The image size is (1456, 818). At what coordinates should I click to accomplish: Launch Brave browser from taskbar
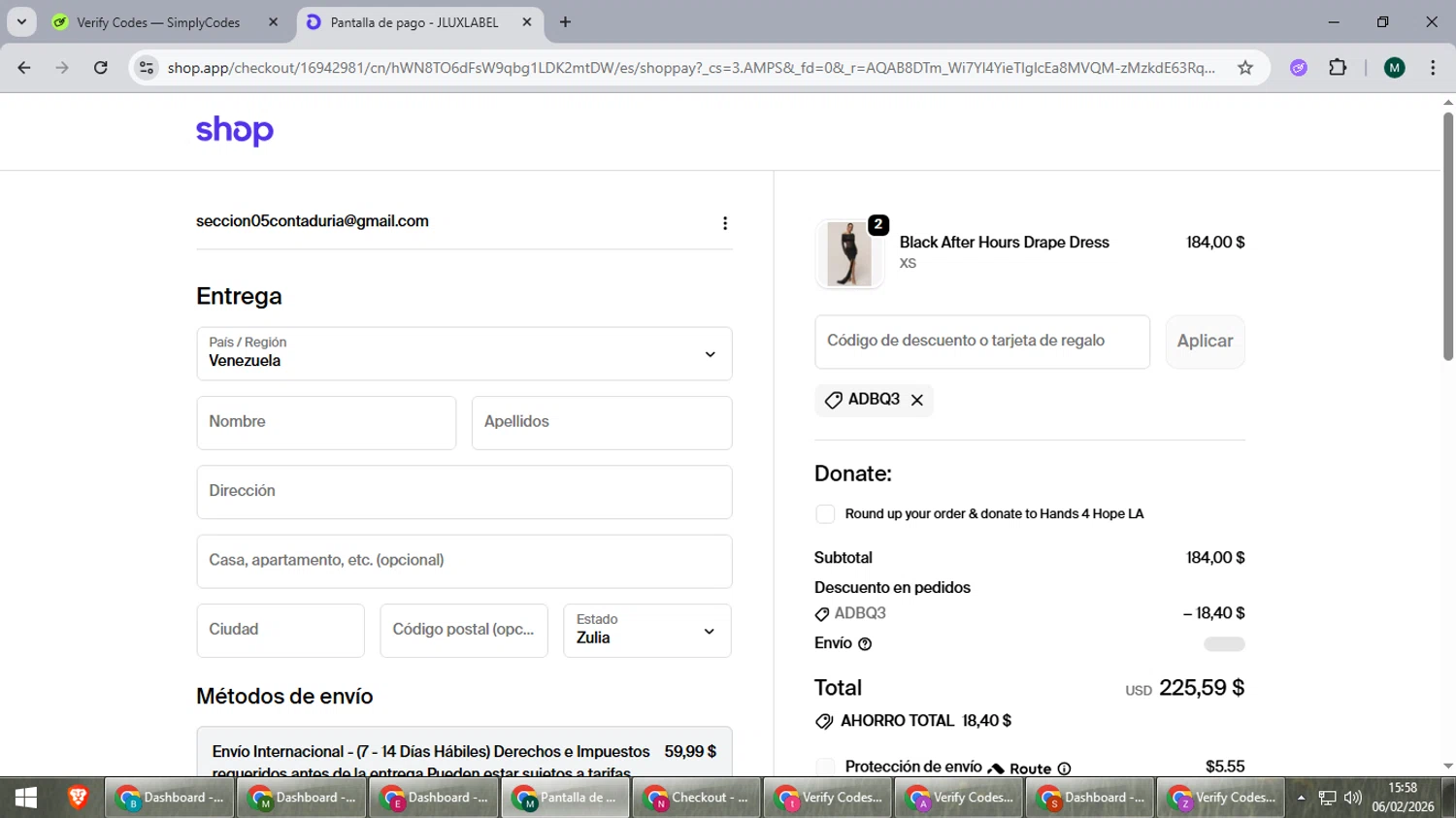coord(79,798)
